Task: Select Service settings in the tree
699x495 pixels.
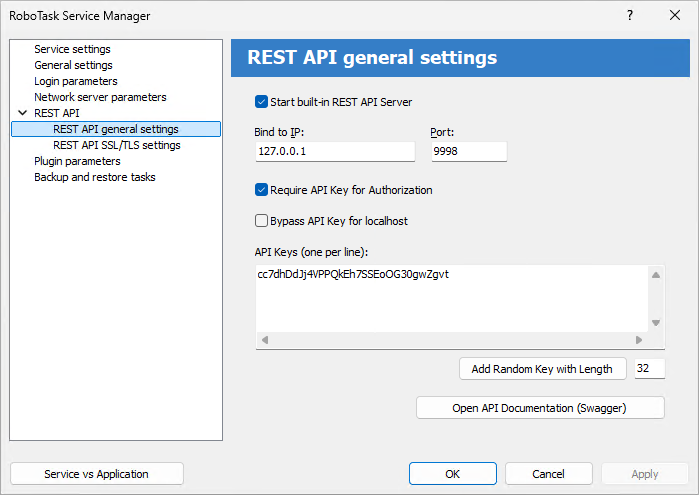Action: click(72, 49)
